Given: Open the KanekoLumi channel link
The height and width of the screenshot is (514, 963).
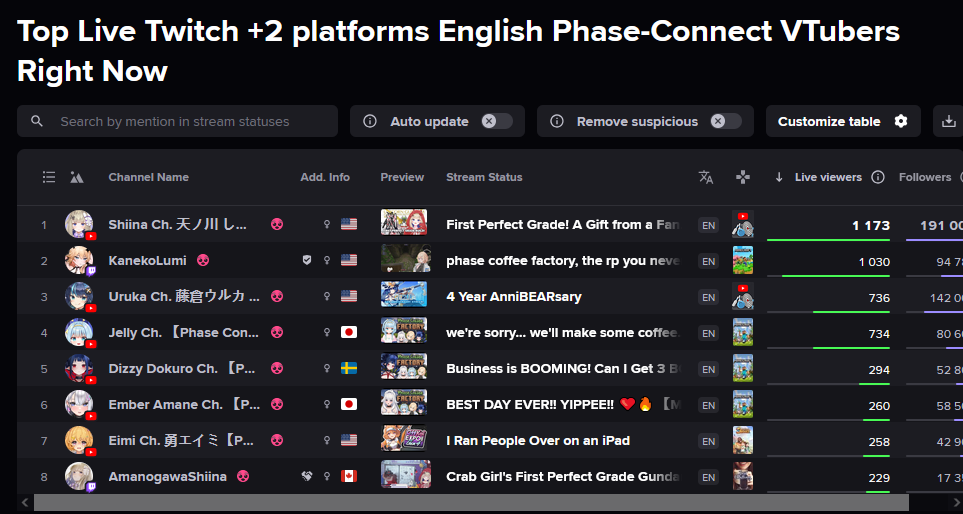Looking at the screenshot, I should (x=147, y=260).
